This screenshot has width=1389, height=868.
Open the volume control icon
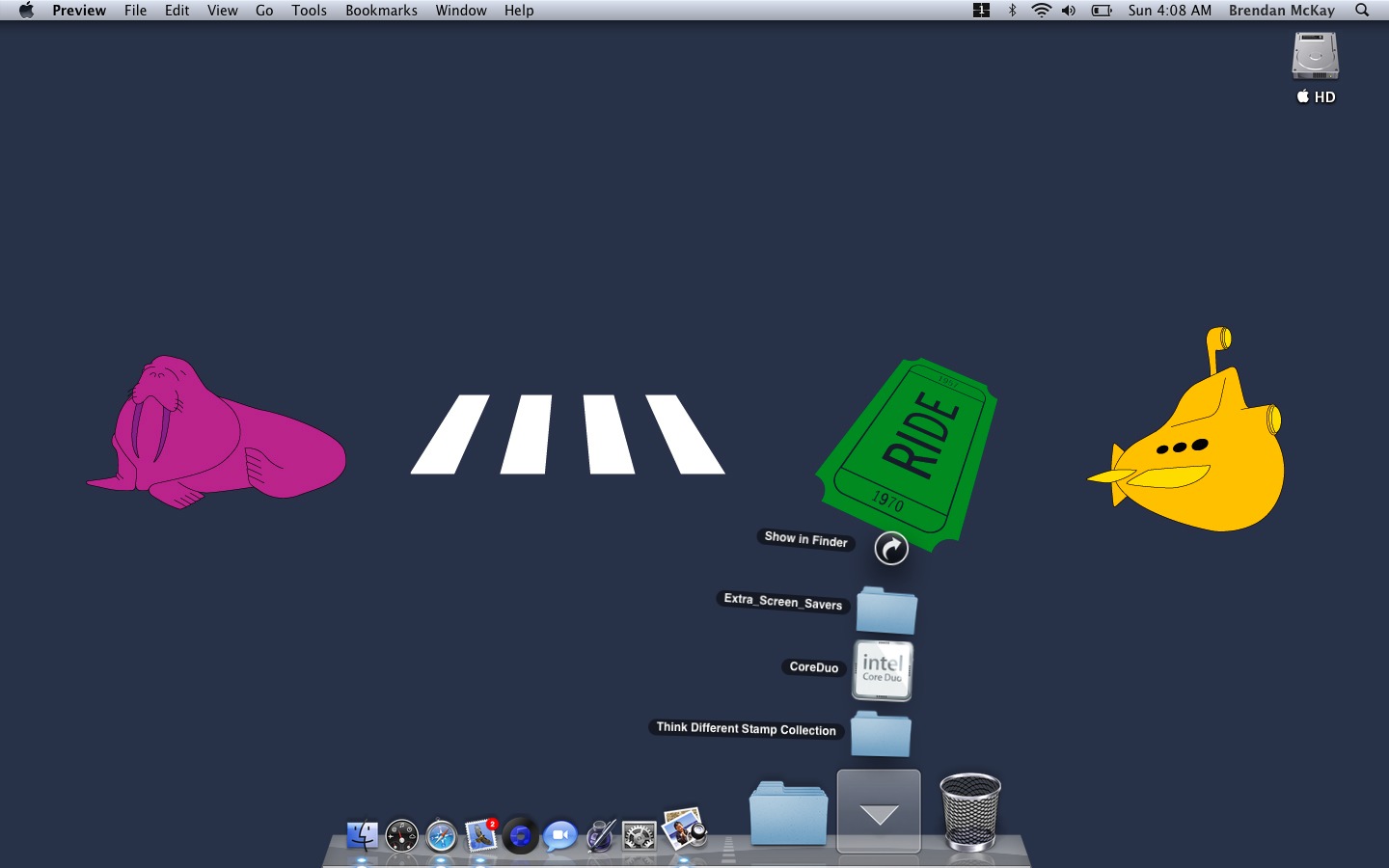(x=1069, y=11)
